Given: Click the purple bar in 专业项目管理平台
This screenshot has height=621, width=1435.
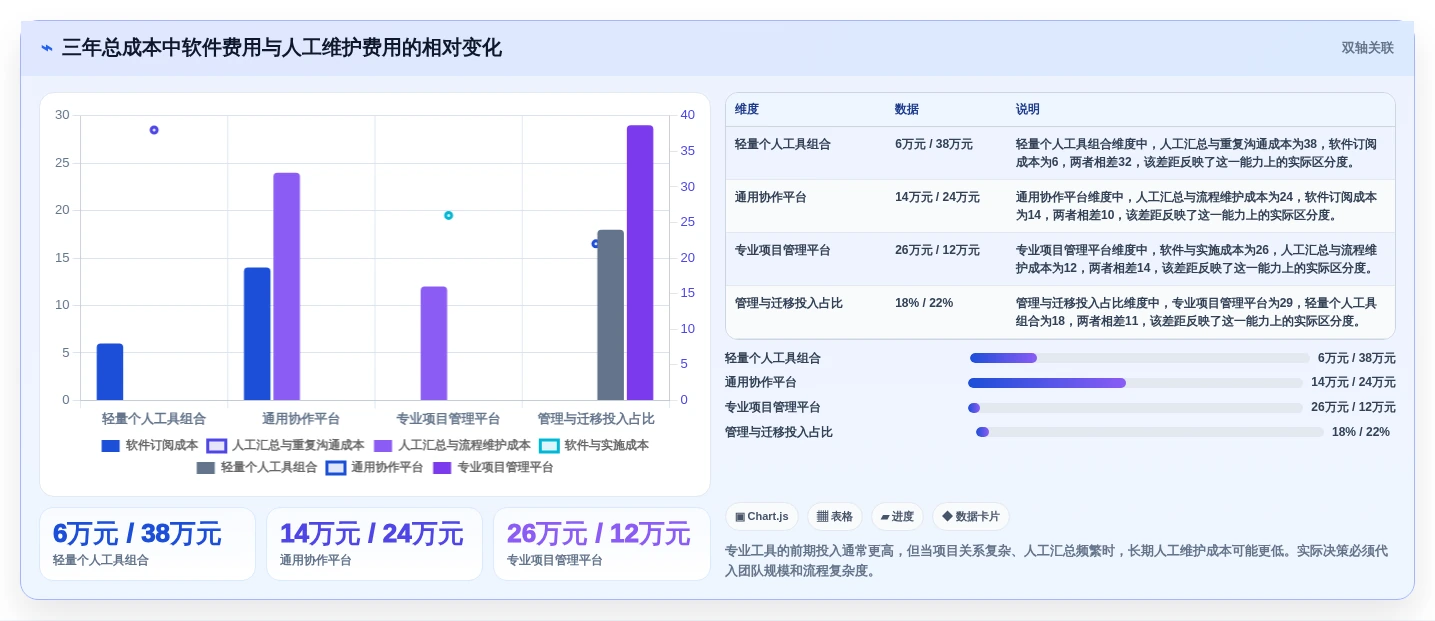Looking at the screenshot, I should (x=434, y=344).
